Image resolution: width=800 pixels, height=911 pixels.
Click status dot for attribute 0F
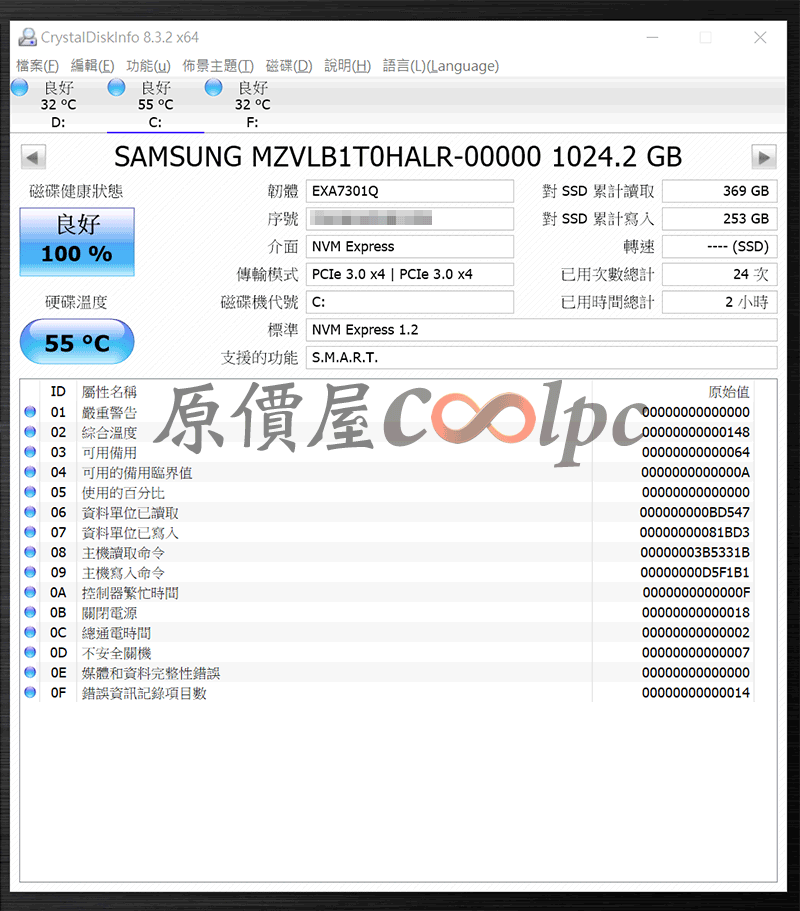(x=30, y=693)
